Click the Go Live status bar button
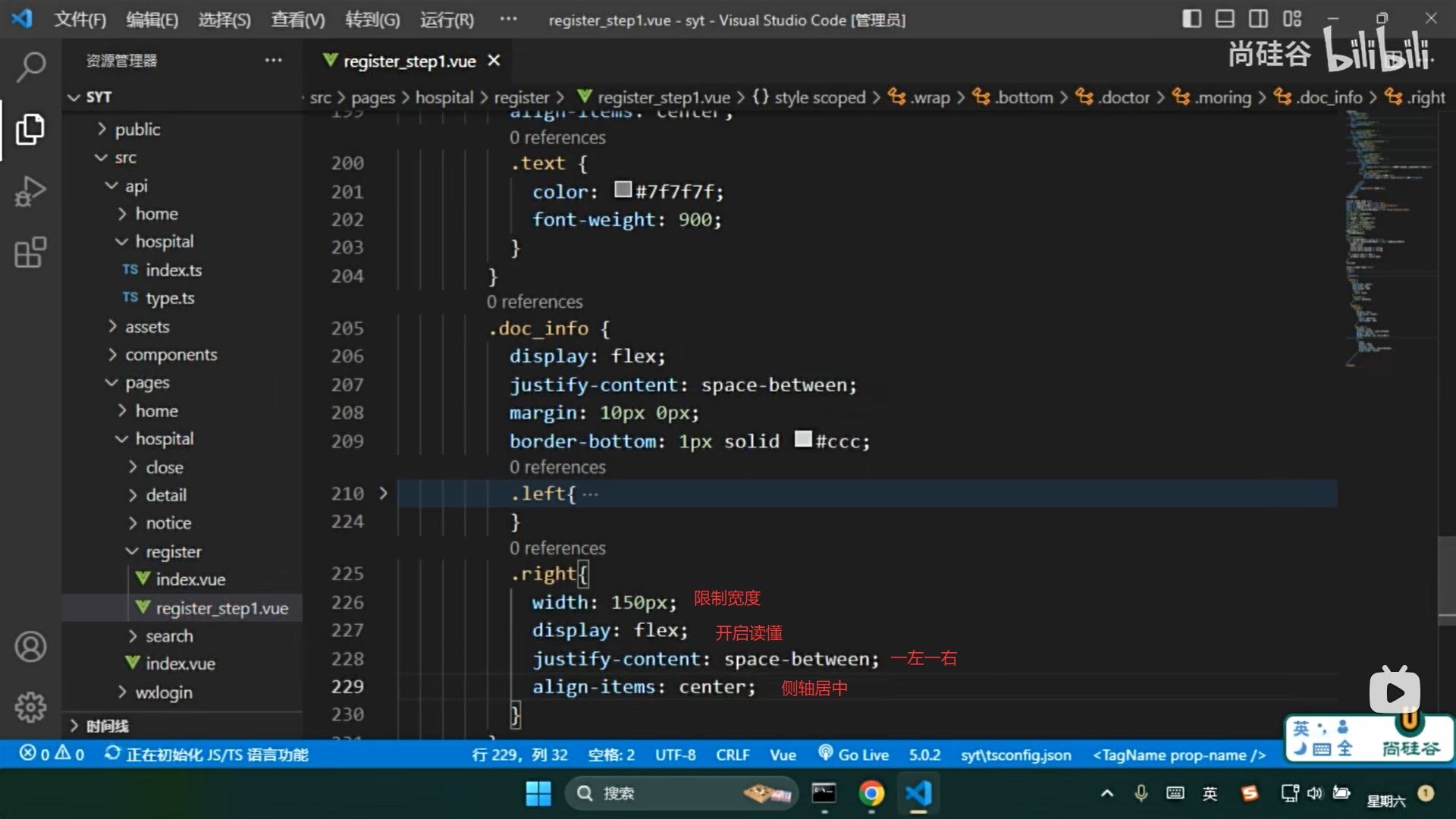Screen dimensions: 1456x819 click(854, 755)
